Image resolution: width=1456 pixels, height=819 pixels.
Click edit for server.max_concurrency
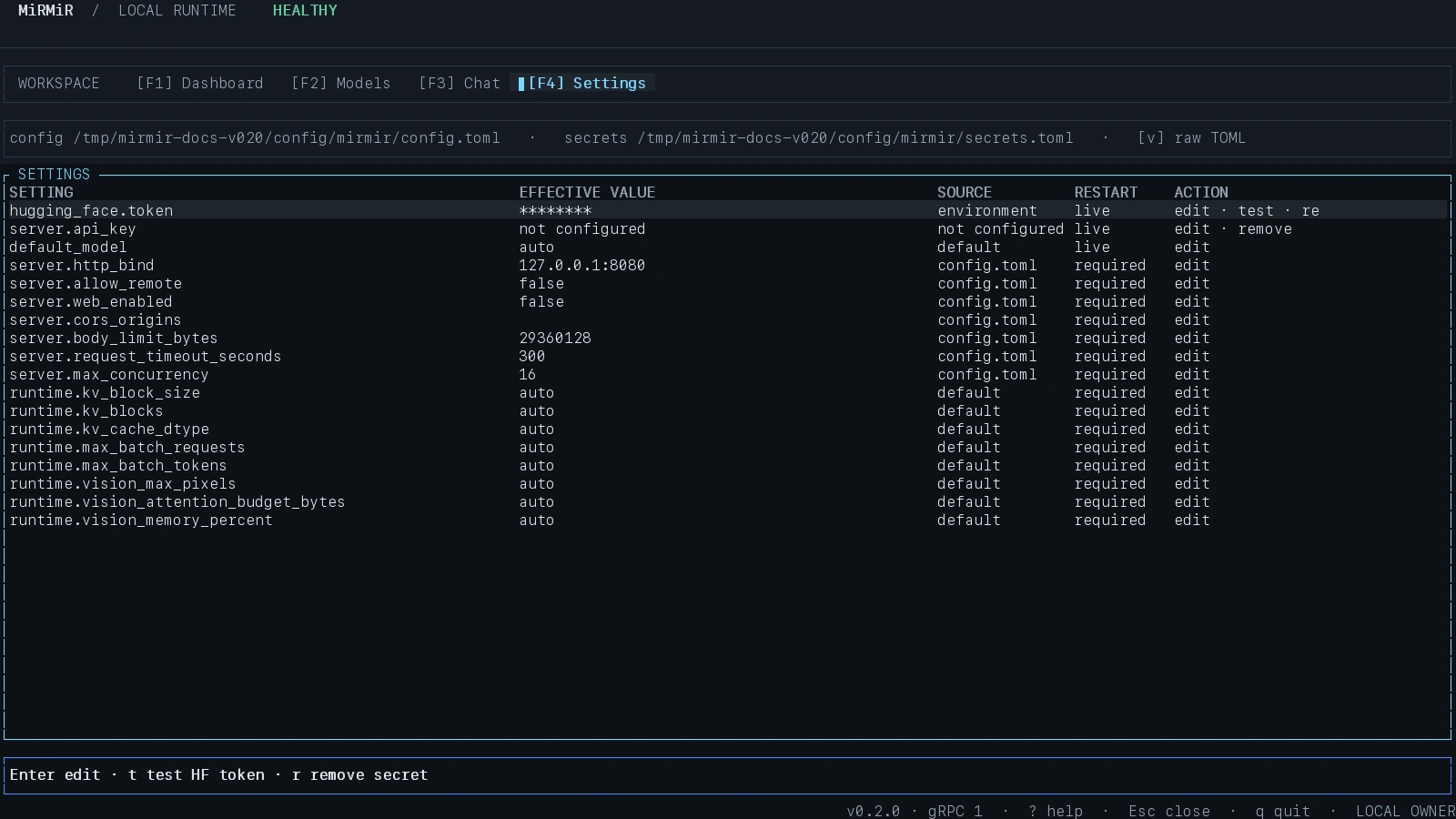pos(1192,374)
